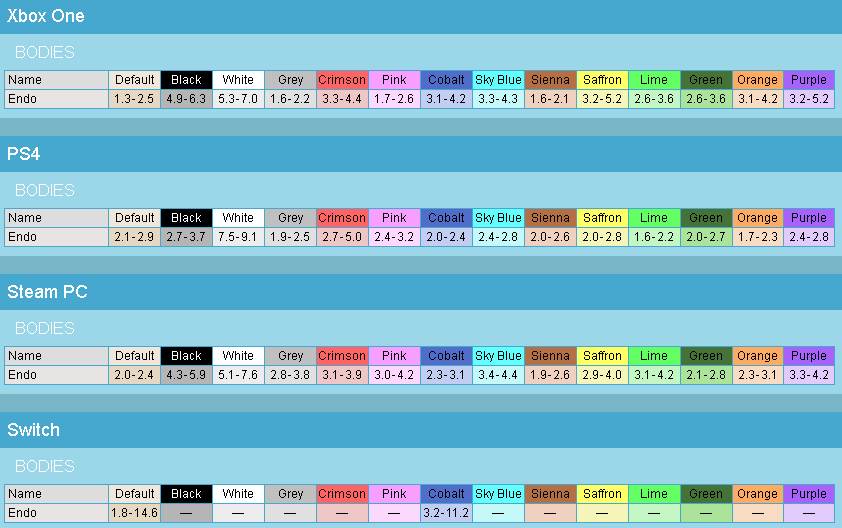
Task: Click PS4 Endo Orange price 1.7-2.3
Action: coord(758,237)
